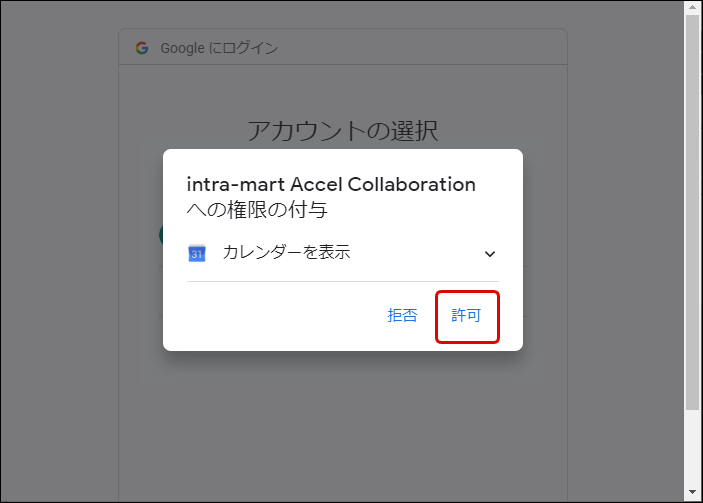
Task: Click the カレンダーを表示 permission text
Action: click(286, 252)
